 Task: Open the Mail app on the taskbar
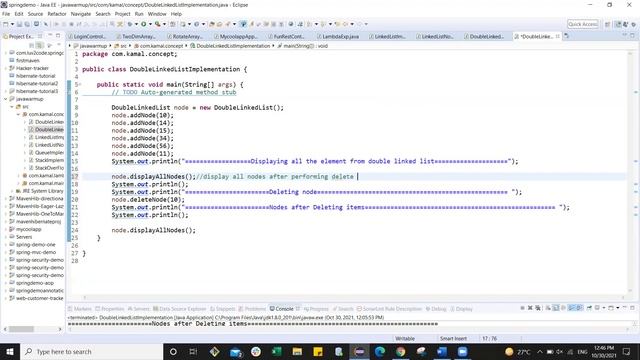tap(236, 351)
